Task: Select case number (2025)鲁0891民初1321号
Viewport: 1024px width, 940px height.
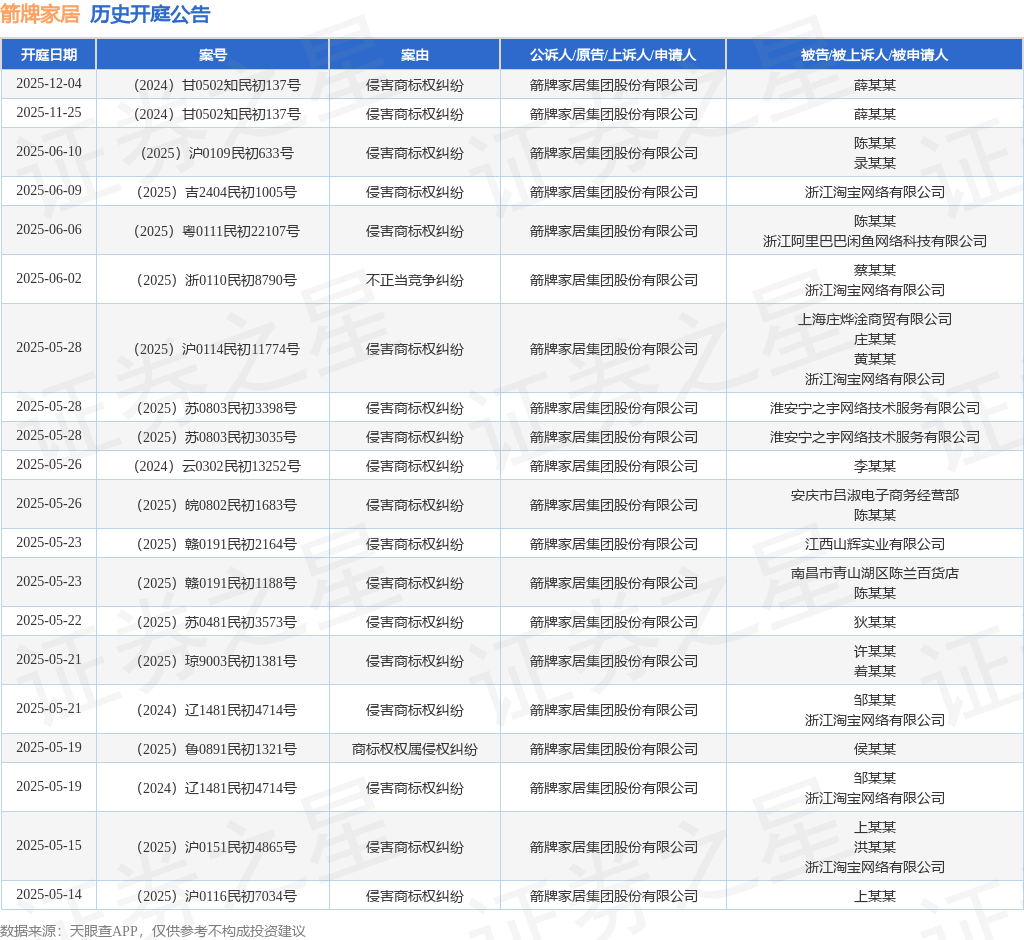Action: pos(217,749)
